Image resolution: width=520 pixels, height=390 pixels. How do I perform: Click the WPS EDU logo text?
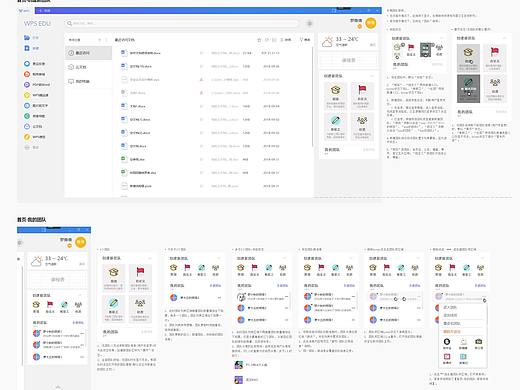[37, 24]
